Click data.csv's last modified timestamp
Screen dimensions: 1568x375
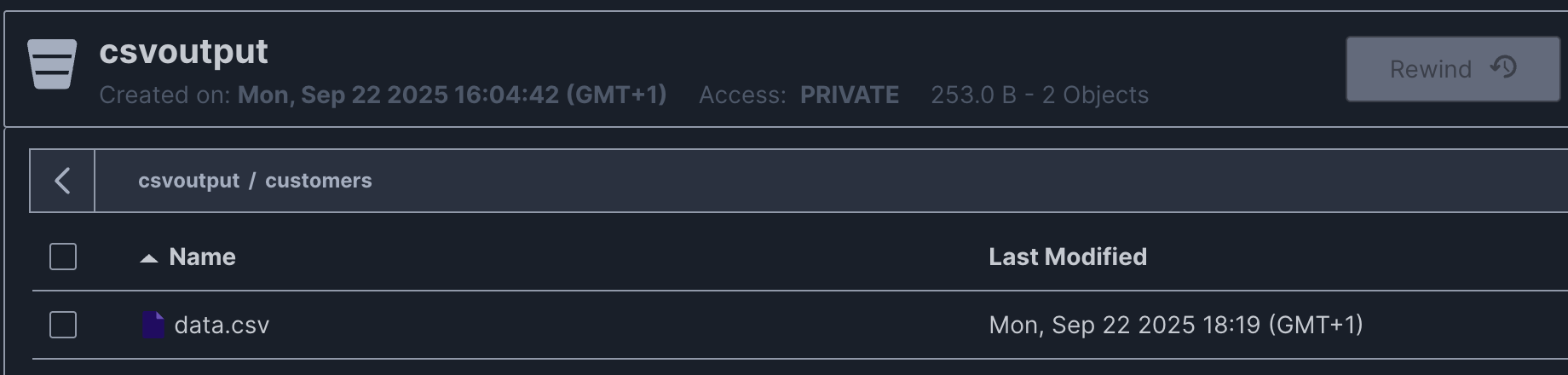click(1175, 325)
